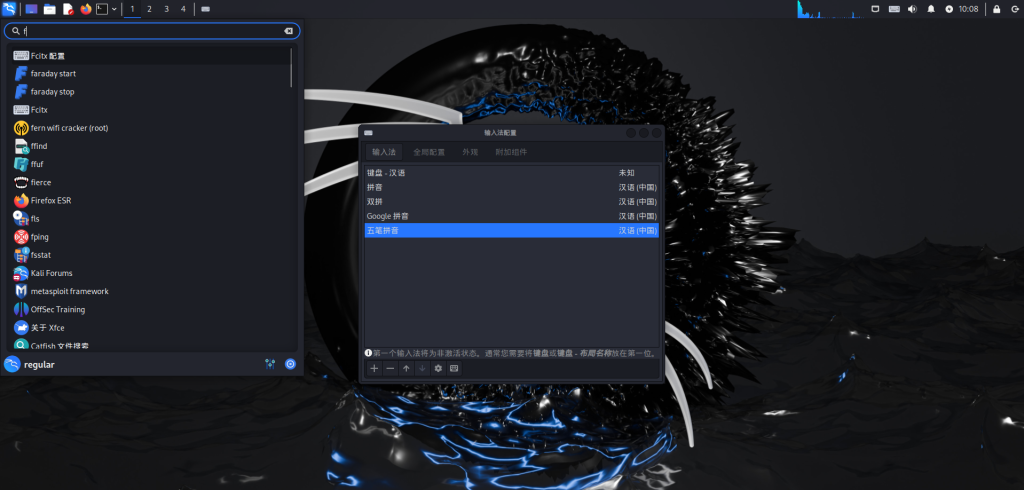The width and height of the screenshot is (1024, 490).
Task: Switch to workspace 3
Action: 166,9
